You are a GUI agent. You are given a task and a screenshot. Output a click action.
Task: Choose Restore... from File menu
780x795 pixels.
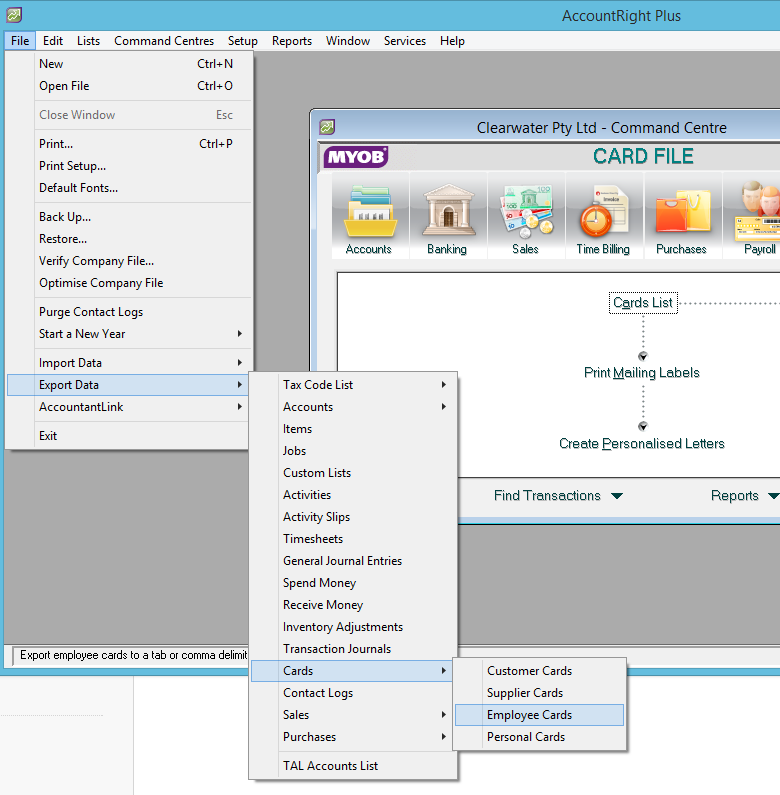(x=129, y=239)
